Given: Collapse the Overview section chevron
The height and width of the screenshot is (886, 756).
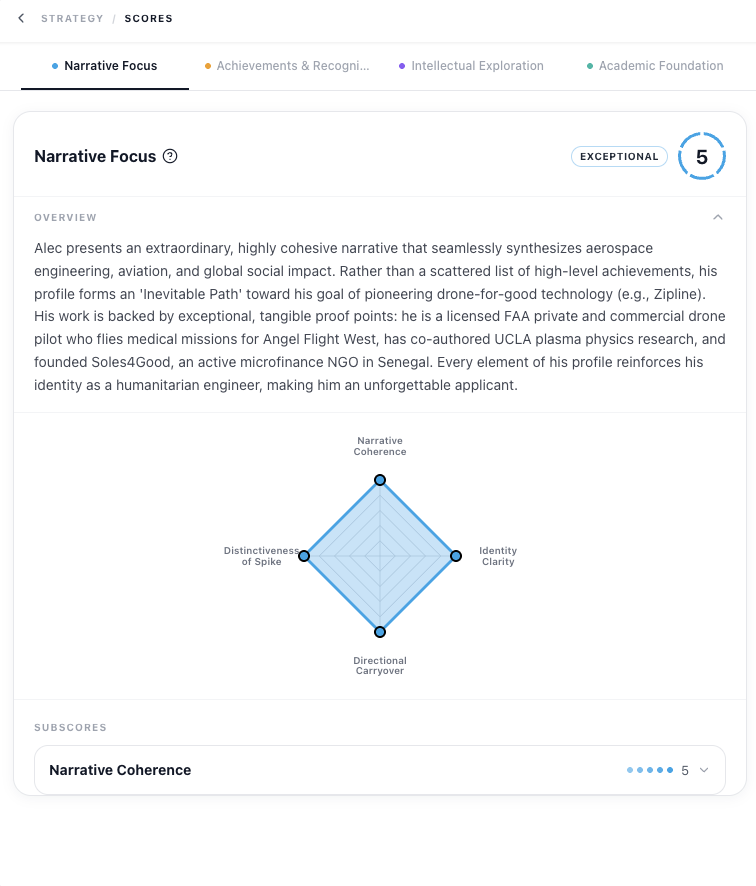Looking at the screenshot, I should coord(718,218).
